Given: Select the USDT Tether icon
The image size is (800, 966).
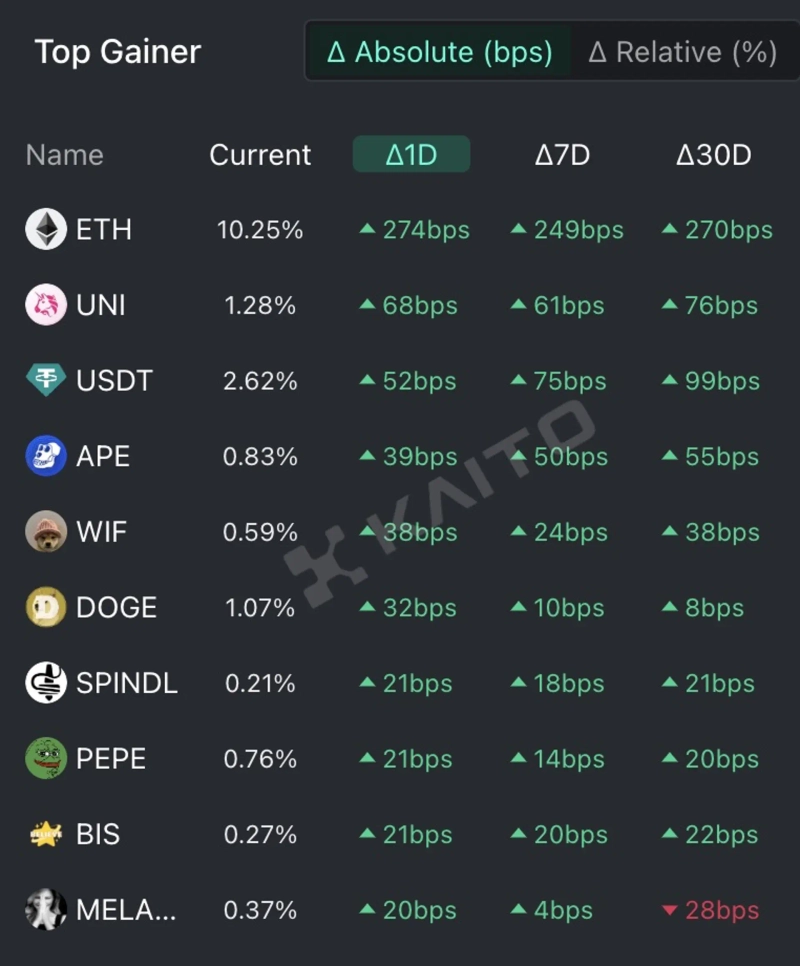Looking at the screenshot, I should pyautogui.click(x=46, y=381).
